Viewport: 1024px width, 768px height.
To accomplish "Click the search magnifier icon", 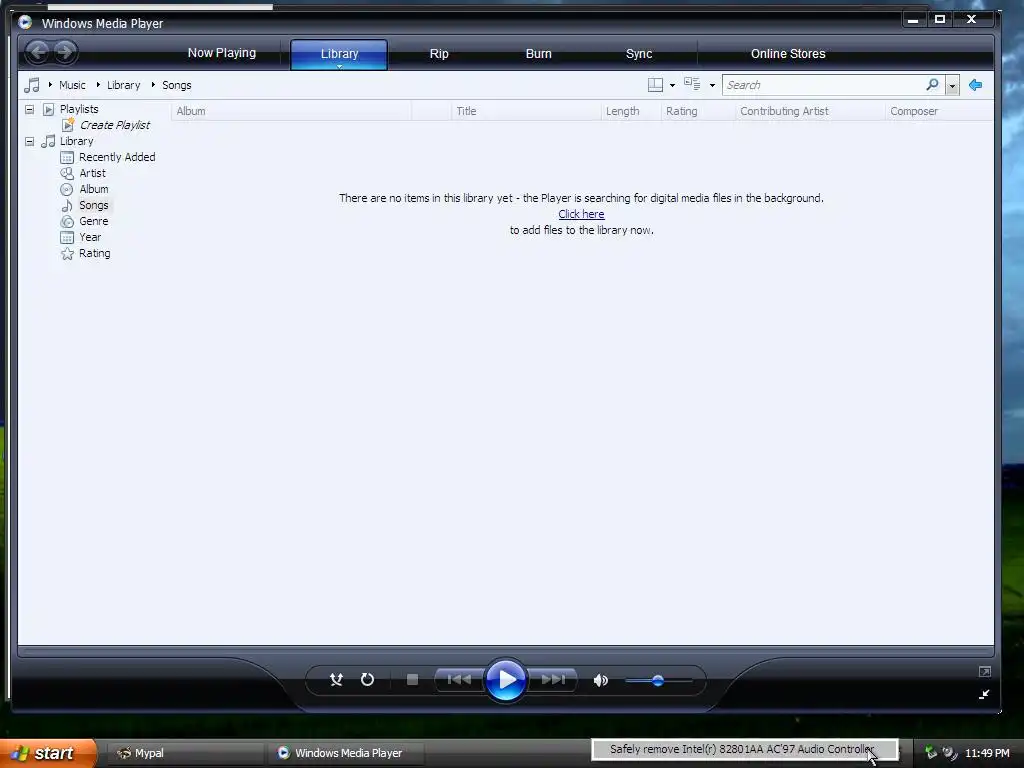I will pyautogui.click(x=933, y=84).
